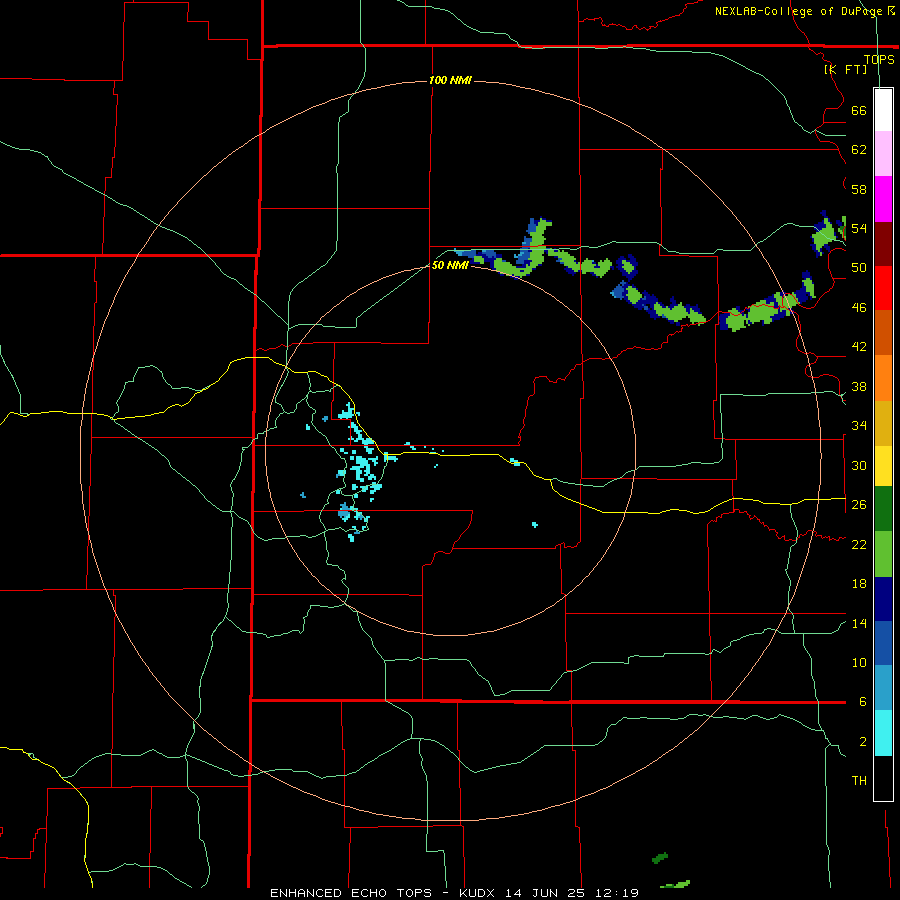Click the TH legend label
The width and height of the screenshot is (900, 900).
coord(859,781)
